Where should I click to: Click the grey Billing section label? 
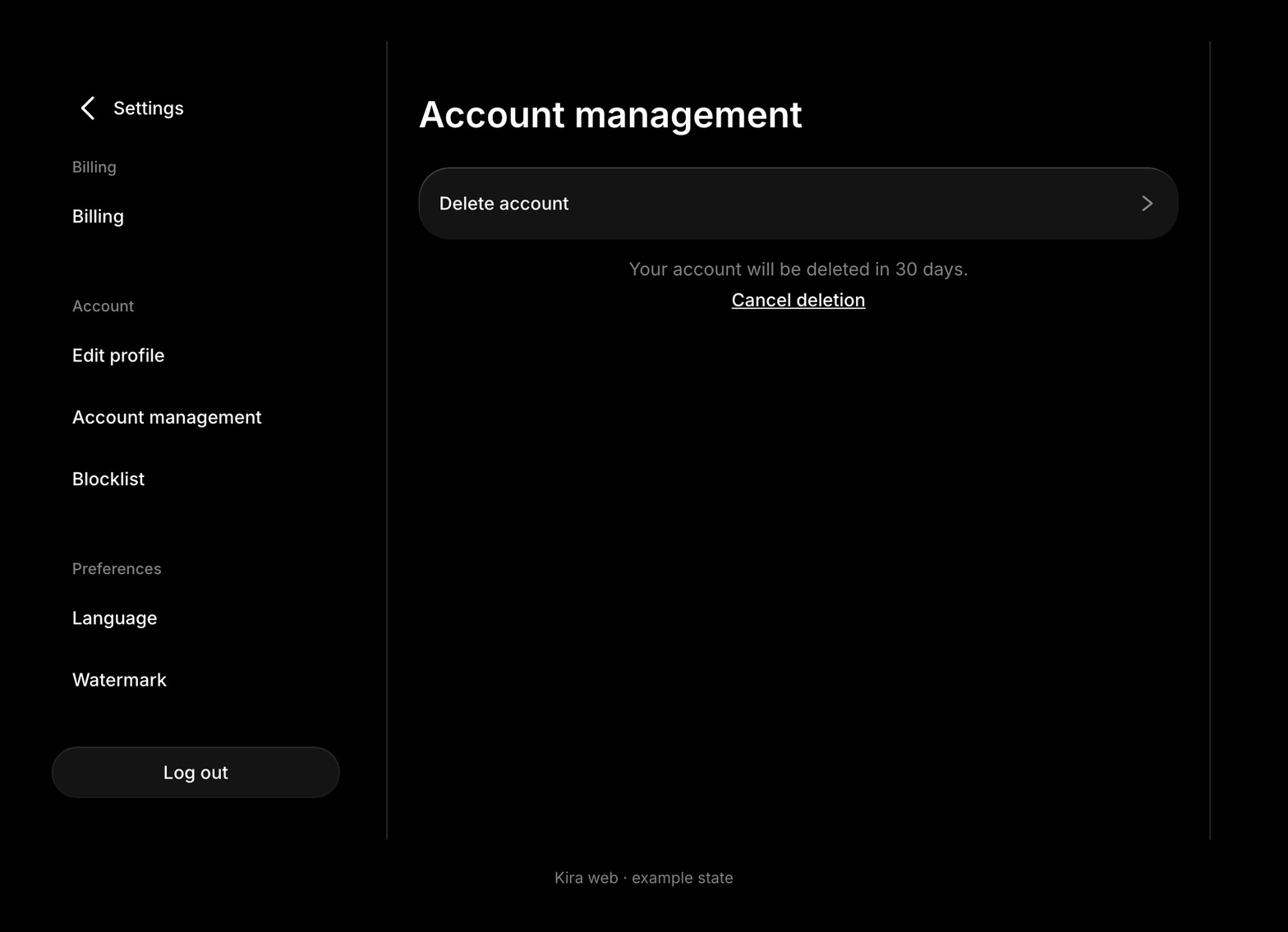click(x=94, y=168)
